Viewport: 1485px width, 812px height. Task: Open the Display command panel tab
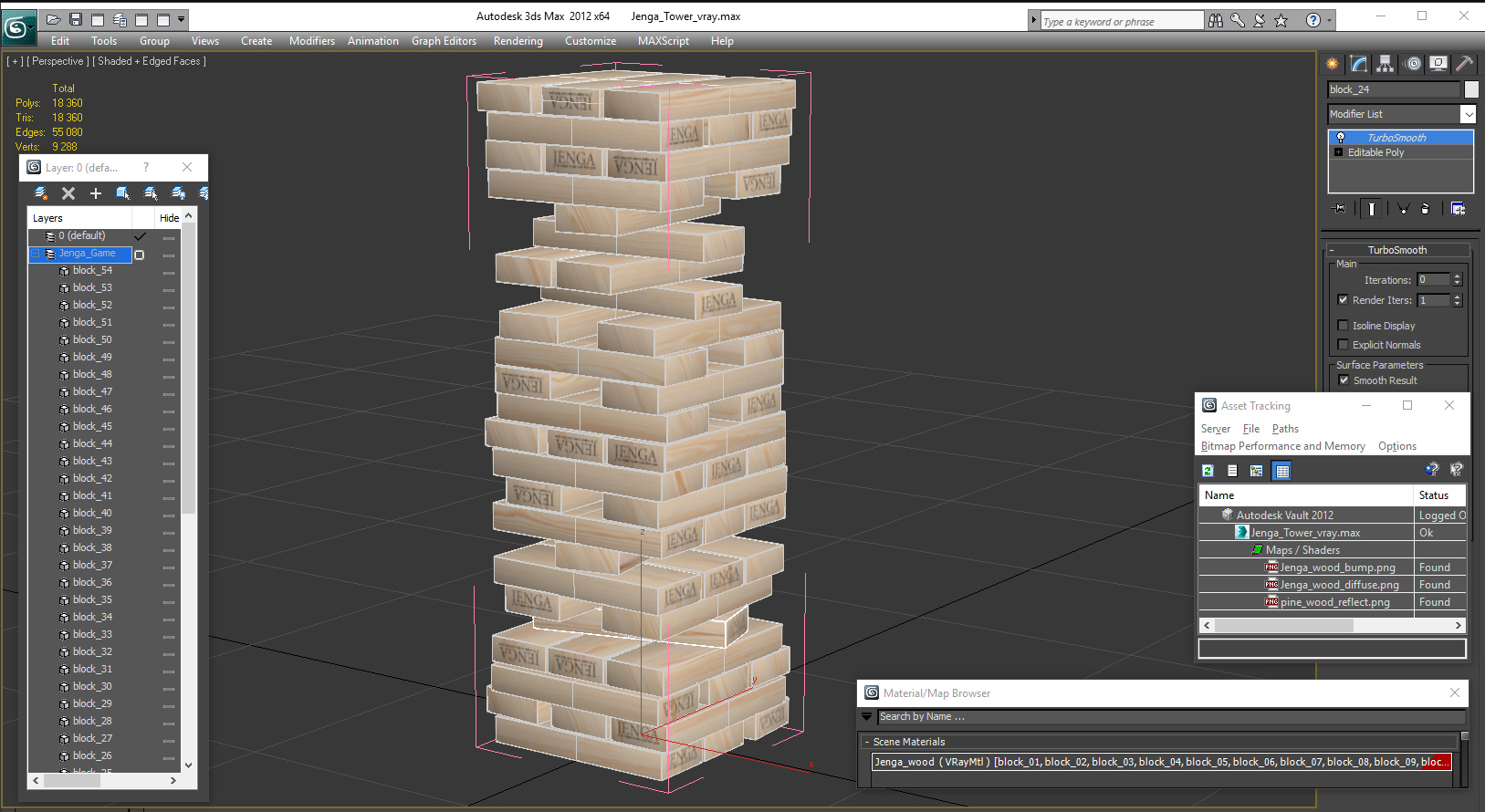pyautogui.click(x=1438, y=64)
